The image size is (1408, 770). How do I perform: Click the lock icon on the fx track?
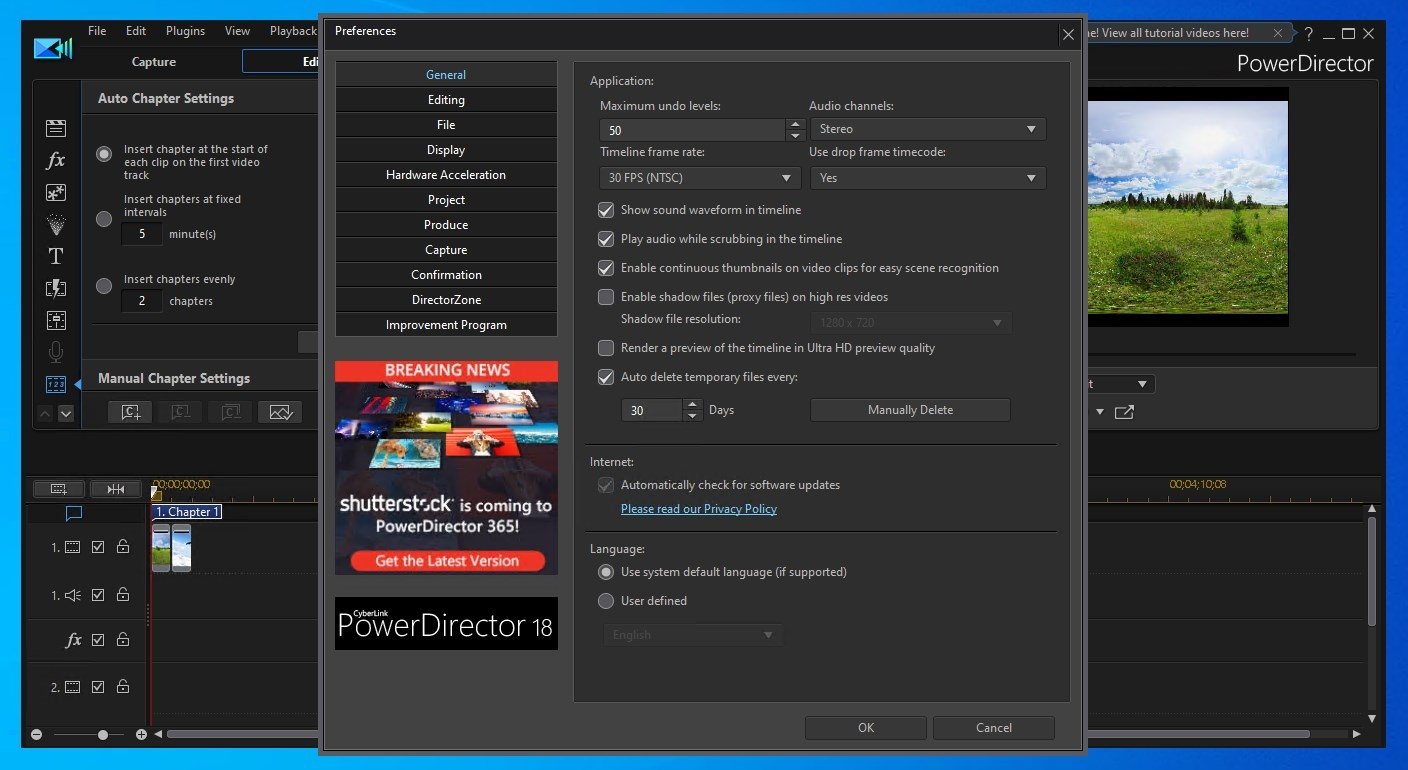point(123,640)
